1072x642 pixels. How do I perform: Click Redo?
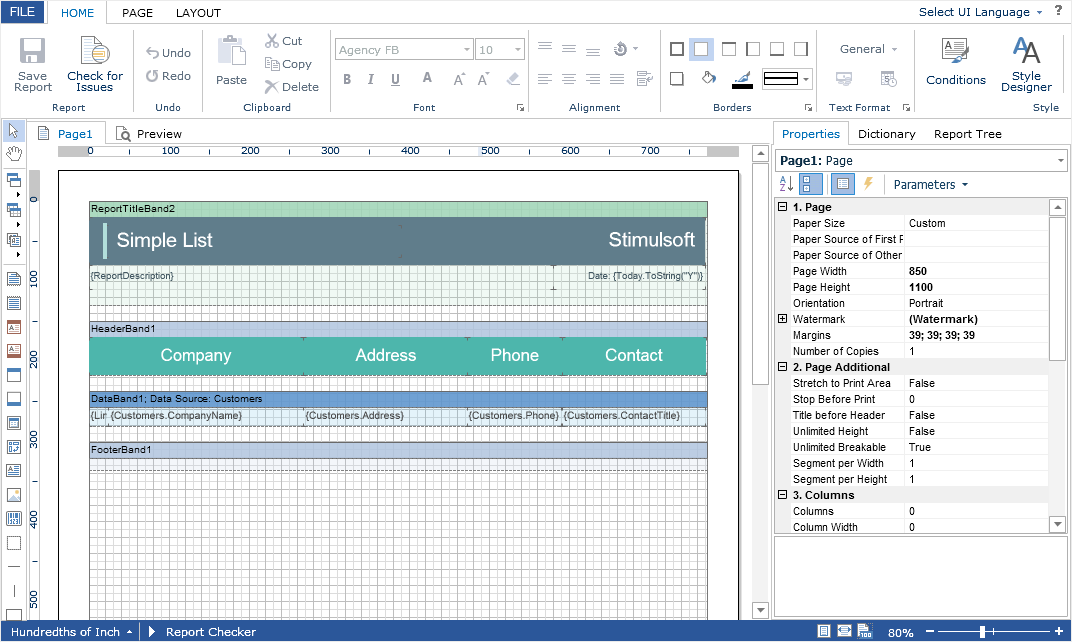[x=168, y=76]
